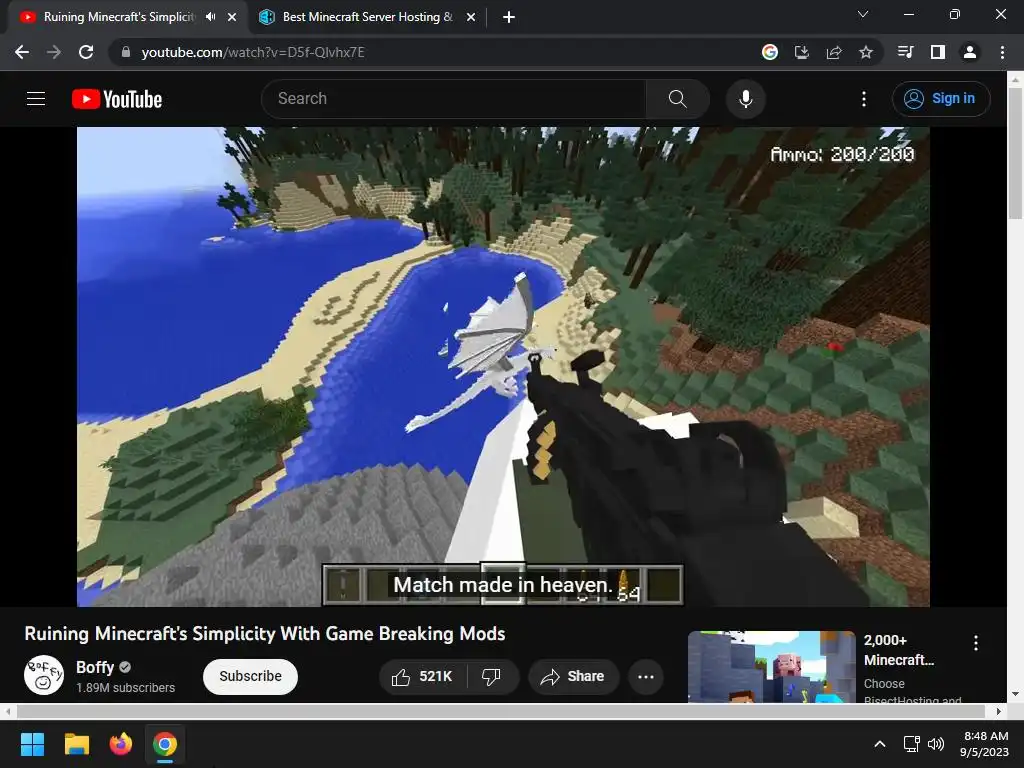The image size is (1024, 768).
Task: Bookmark this page with star icon
Action: coord(866,52)
